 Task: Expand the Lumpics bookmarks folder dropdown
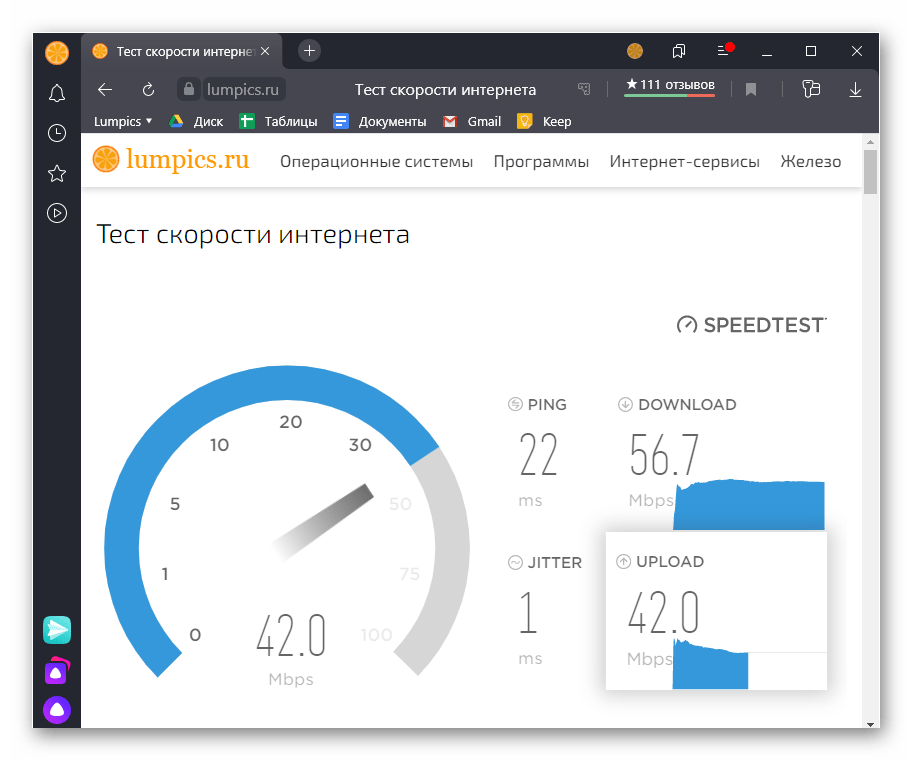[123, 121]
